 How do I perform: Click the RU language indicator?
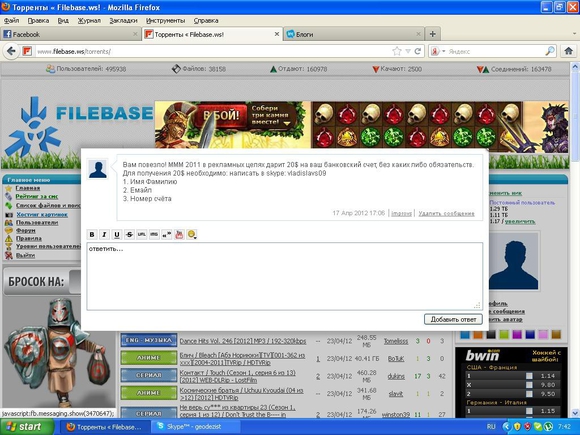tap(491, 426)
